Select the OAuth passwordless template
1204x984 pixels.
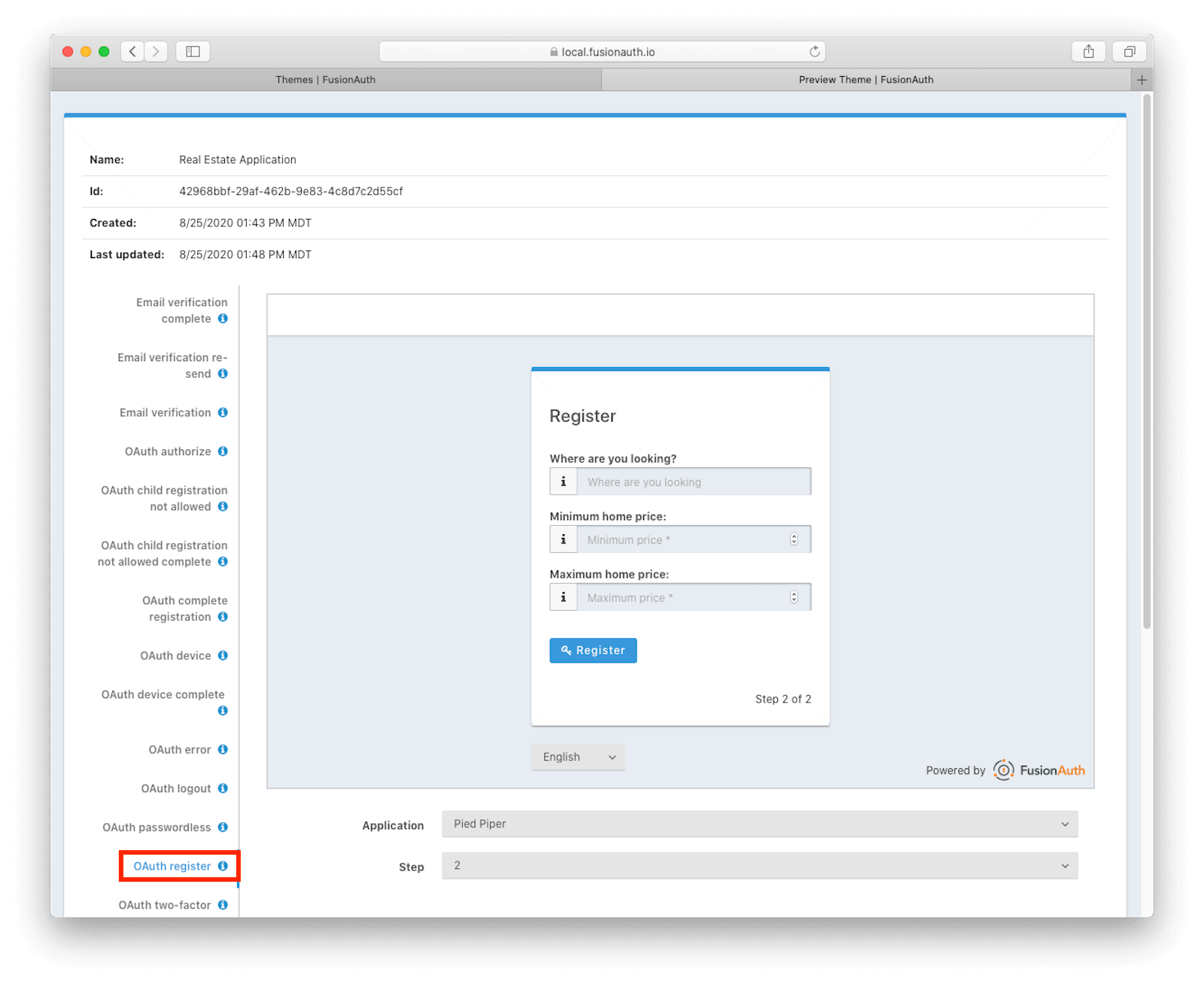(157, 827)
